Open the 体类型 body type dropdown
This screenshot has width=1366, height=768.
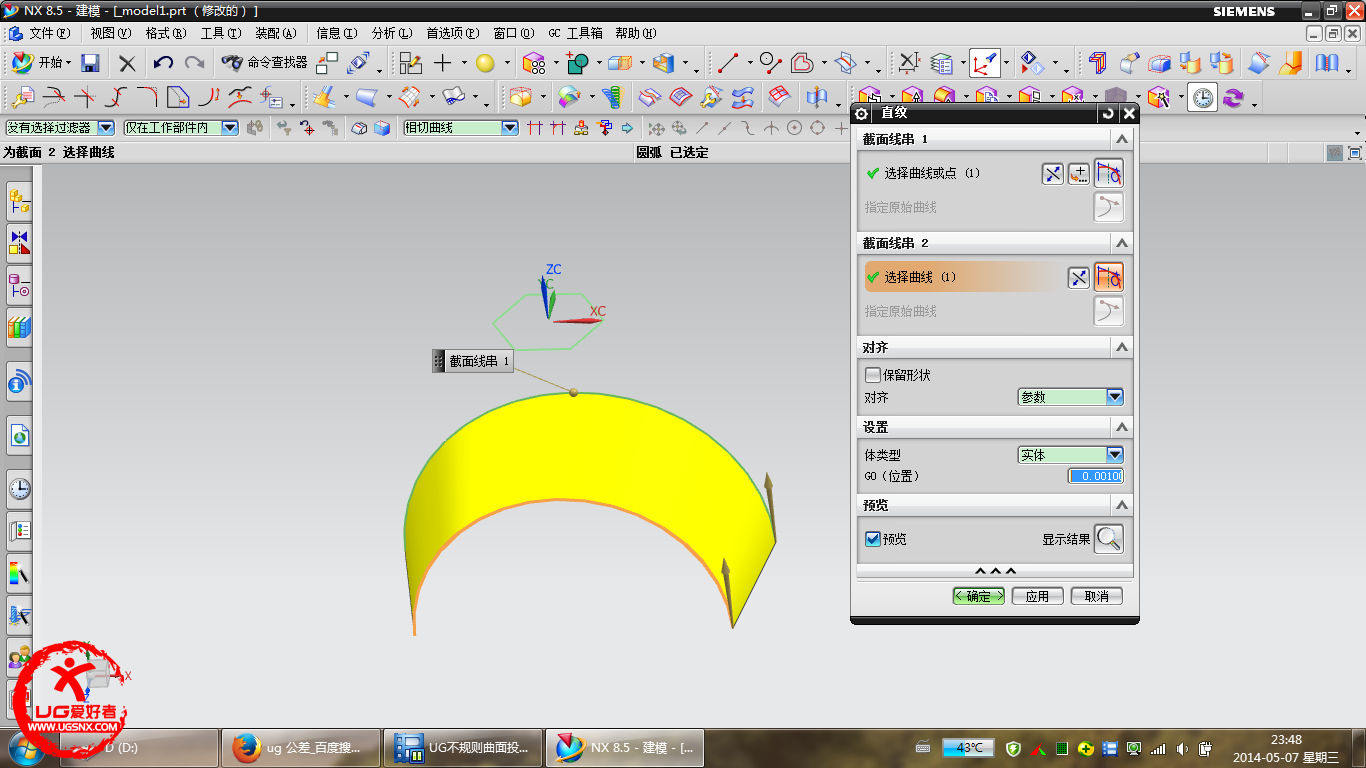[1070, 455]
